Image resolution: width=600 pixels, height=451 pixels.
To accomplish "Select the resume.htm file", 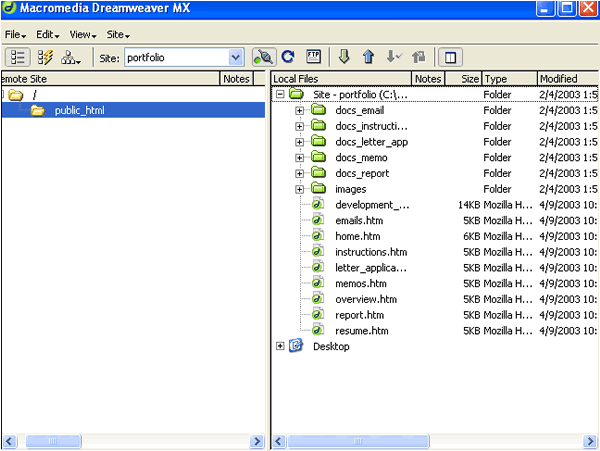I will coord(361,331).
